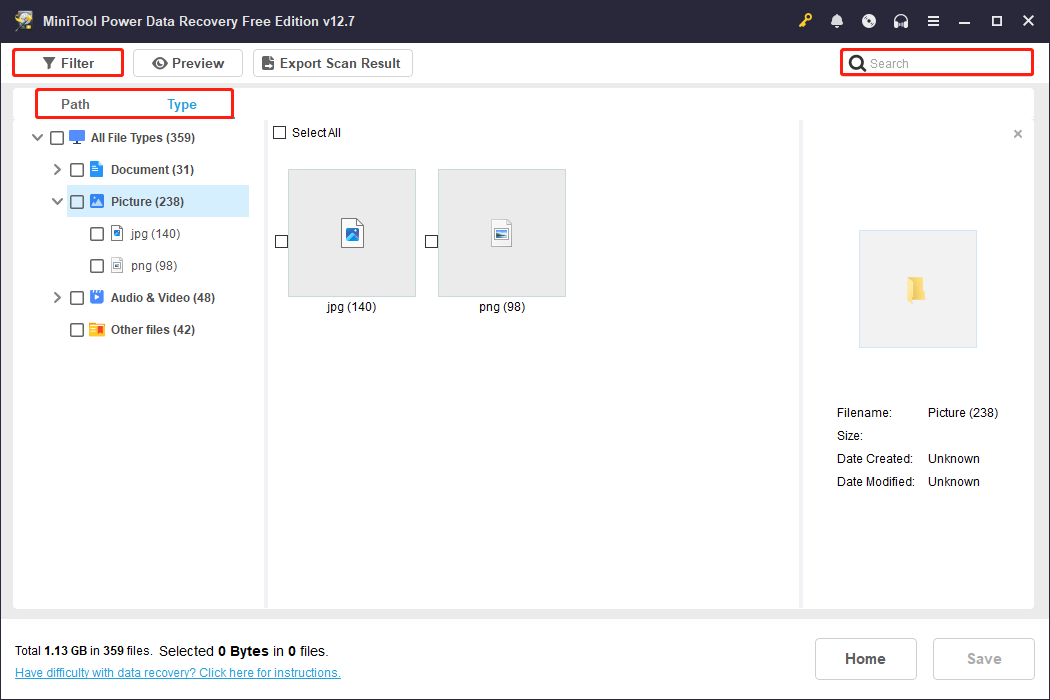Click the MiniTool logo in the title bar

point(24,20)
